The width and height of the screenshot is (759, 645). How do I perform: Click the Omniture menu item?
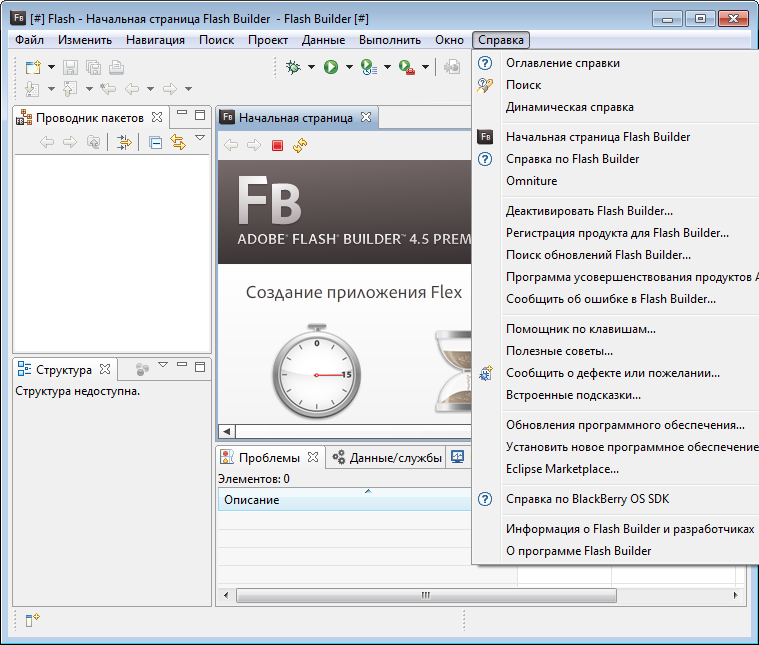(x=531, y=181)
